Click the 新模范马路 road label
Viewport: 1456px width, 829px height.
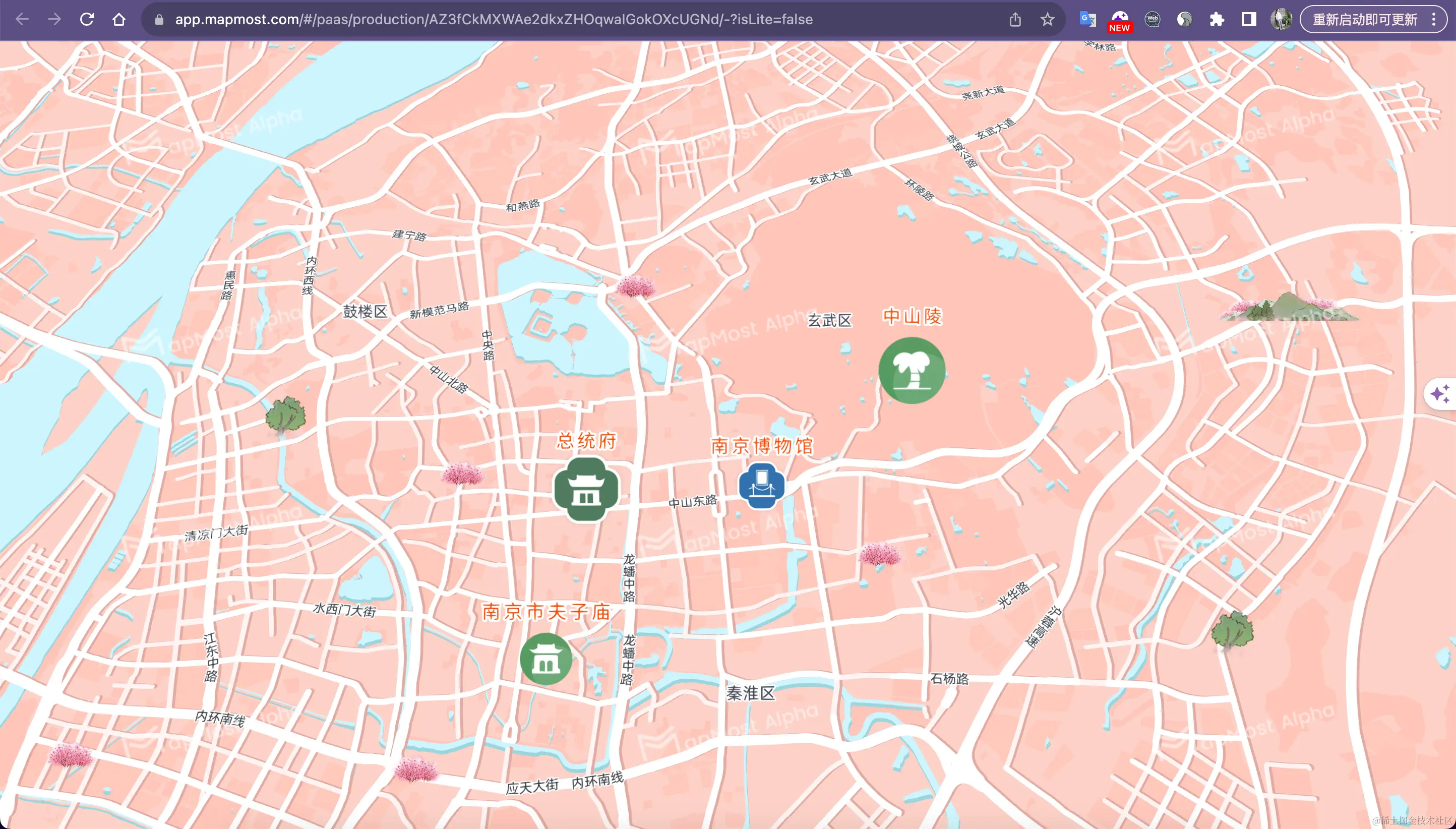[x=440, y=310]
